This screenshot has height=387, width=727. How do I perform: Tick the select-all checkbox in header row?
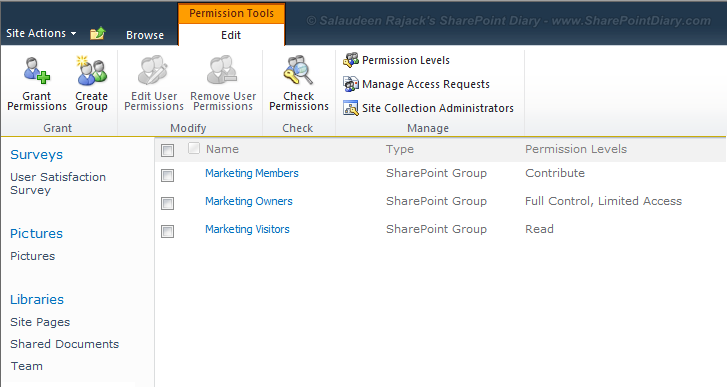(167, 150)
